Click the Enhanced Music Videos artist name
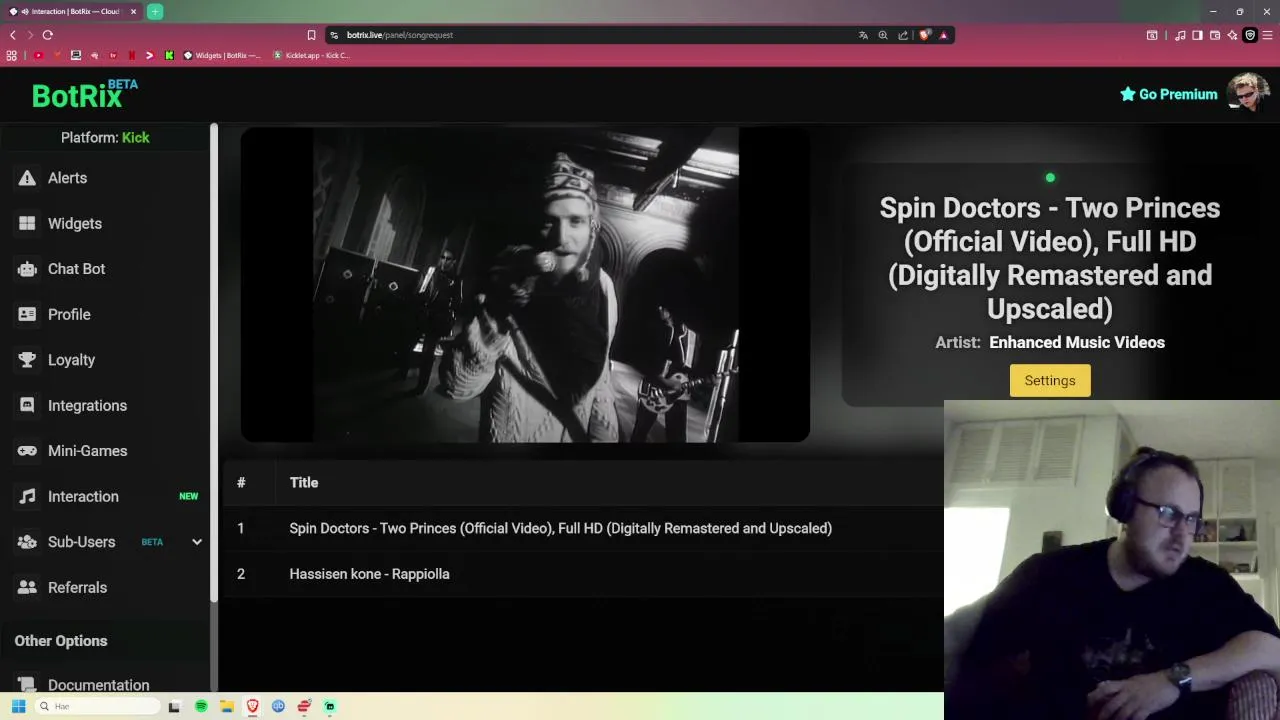Screen dimensions: 1280x720 pos(1077,342)
